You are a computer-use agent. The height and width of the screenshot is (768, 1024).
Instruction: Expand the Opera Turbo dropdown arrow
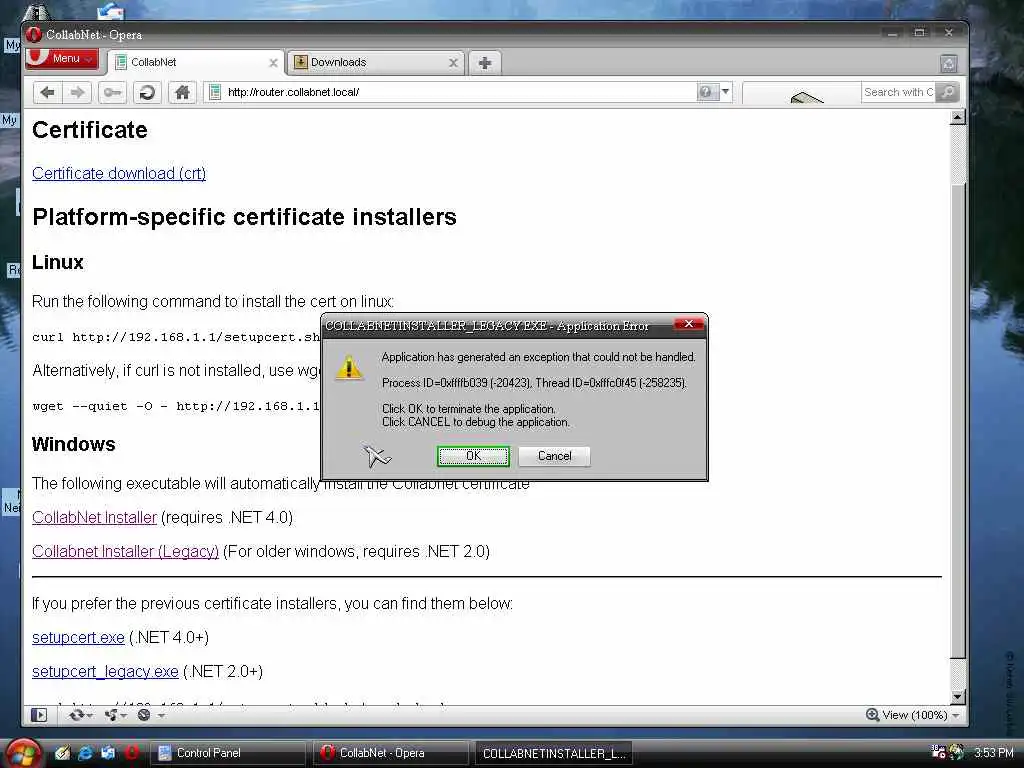[161, 716]
